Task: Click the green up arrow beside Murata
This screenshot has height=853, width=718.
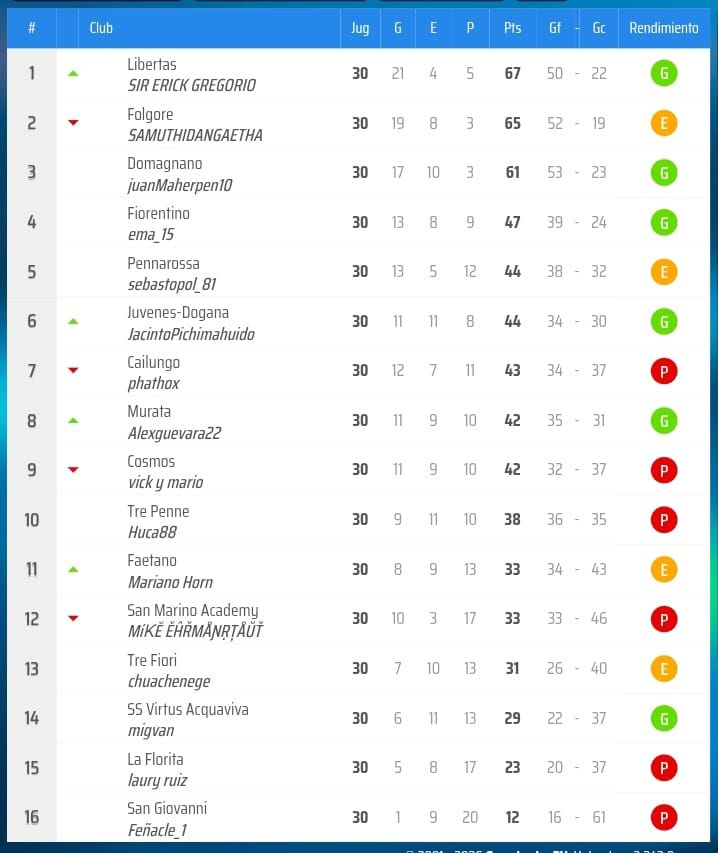Action: point(72,421)
